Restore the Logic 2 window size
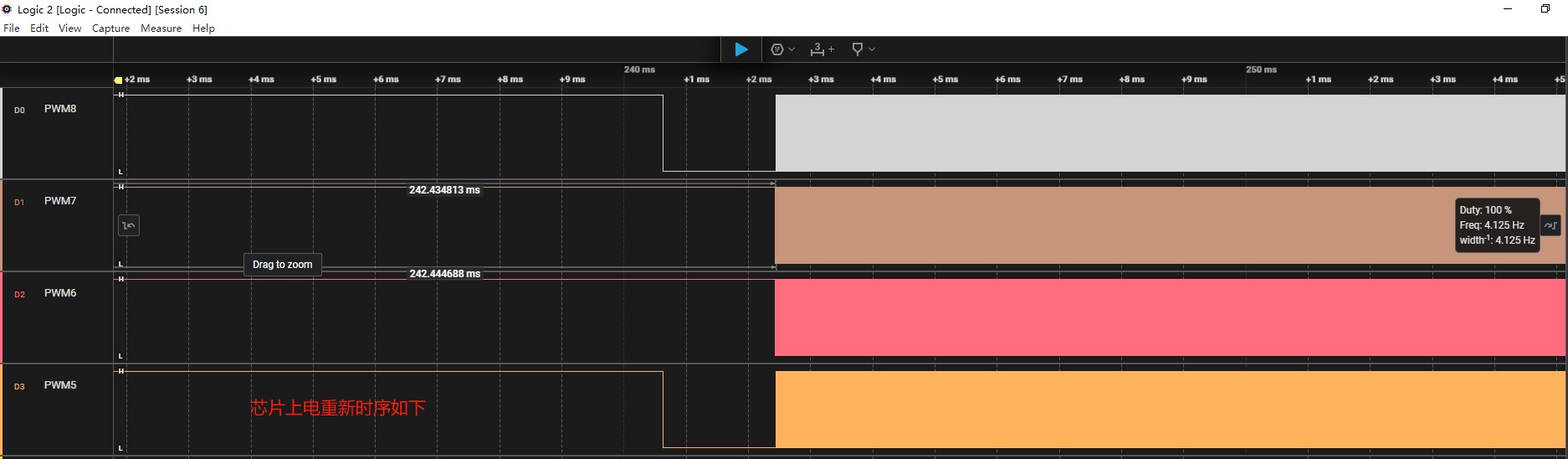Screen dimensions: 1568x459 coord(1545,9)
